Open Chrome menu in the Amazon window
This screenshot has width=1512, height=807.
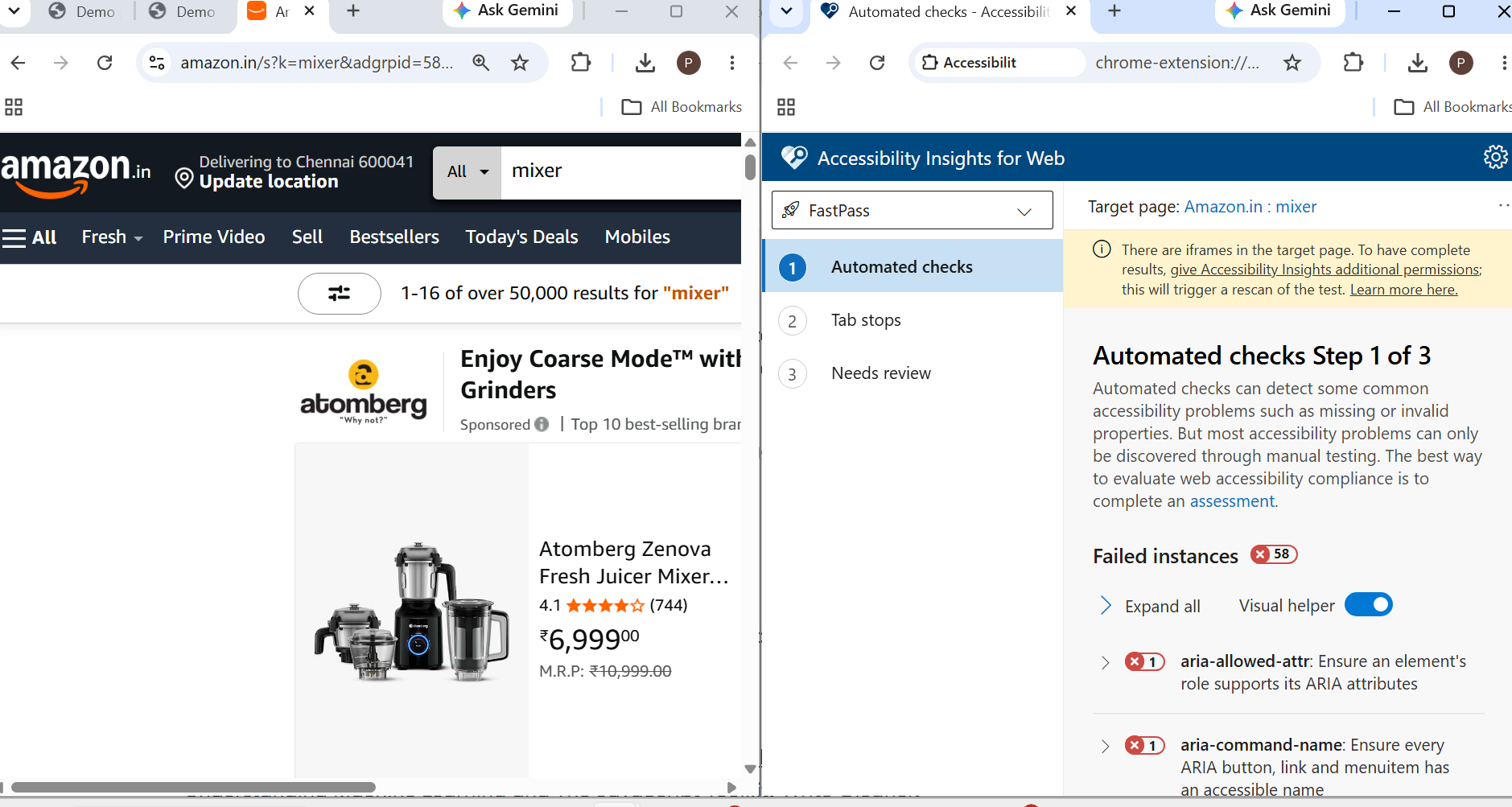tap(732, 63)
